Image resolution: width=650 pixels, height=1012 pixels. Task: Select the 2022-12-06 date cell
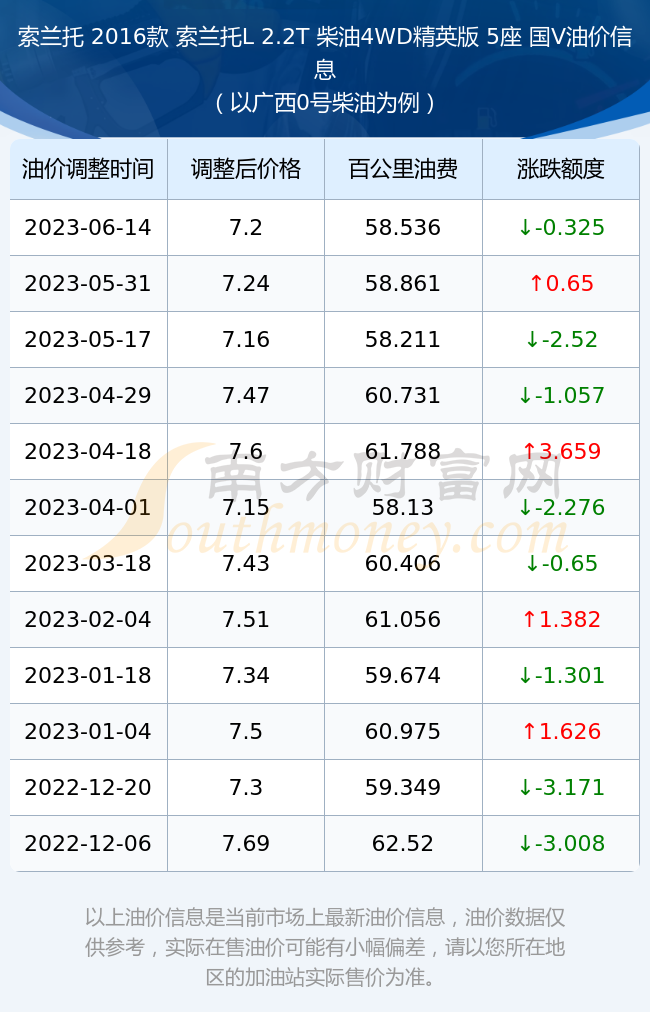[88, 843]
